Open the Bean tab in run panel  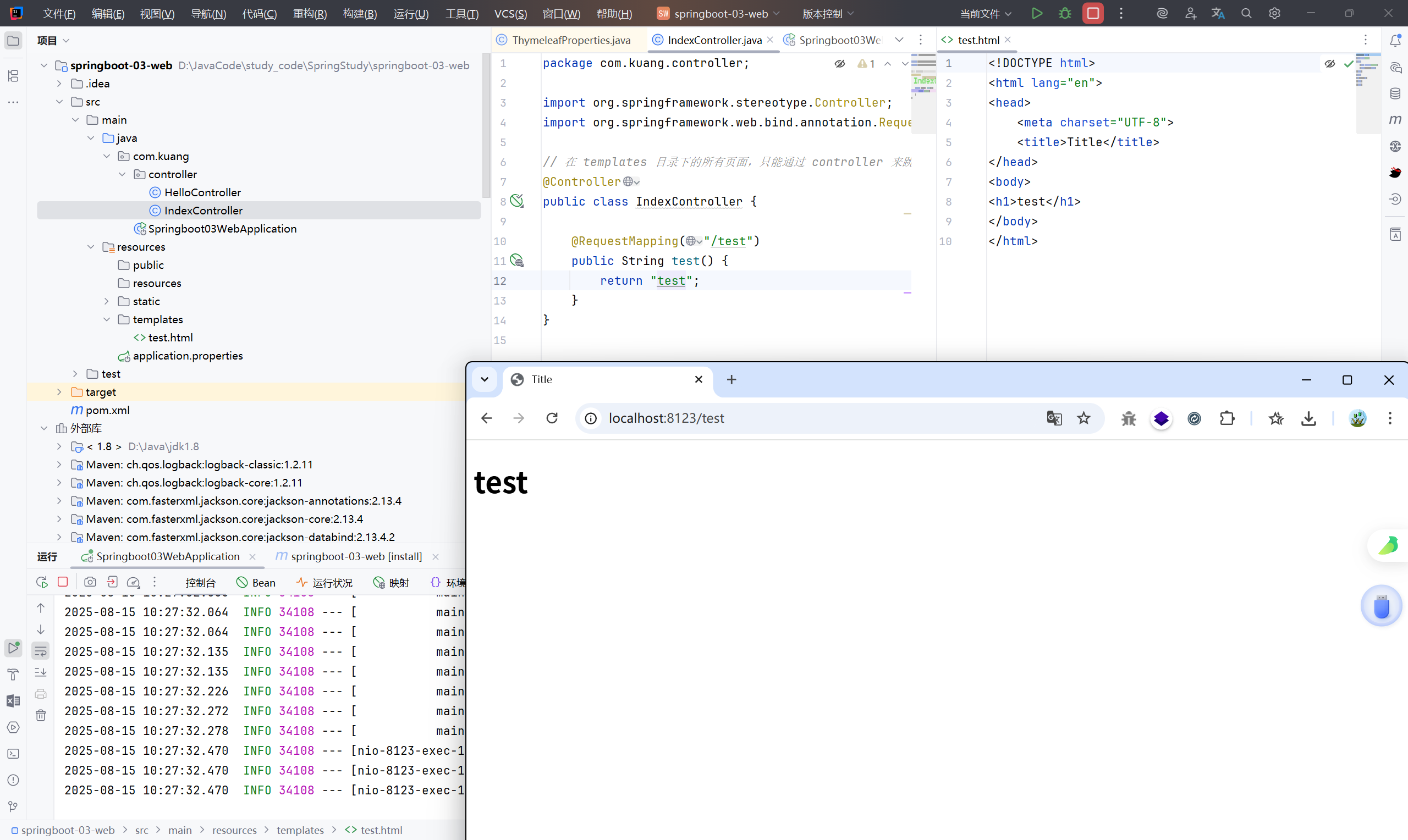[x=256, y=583]
